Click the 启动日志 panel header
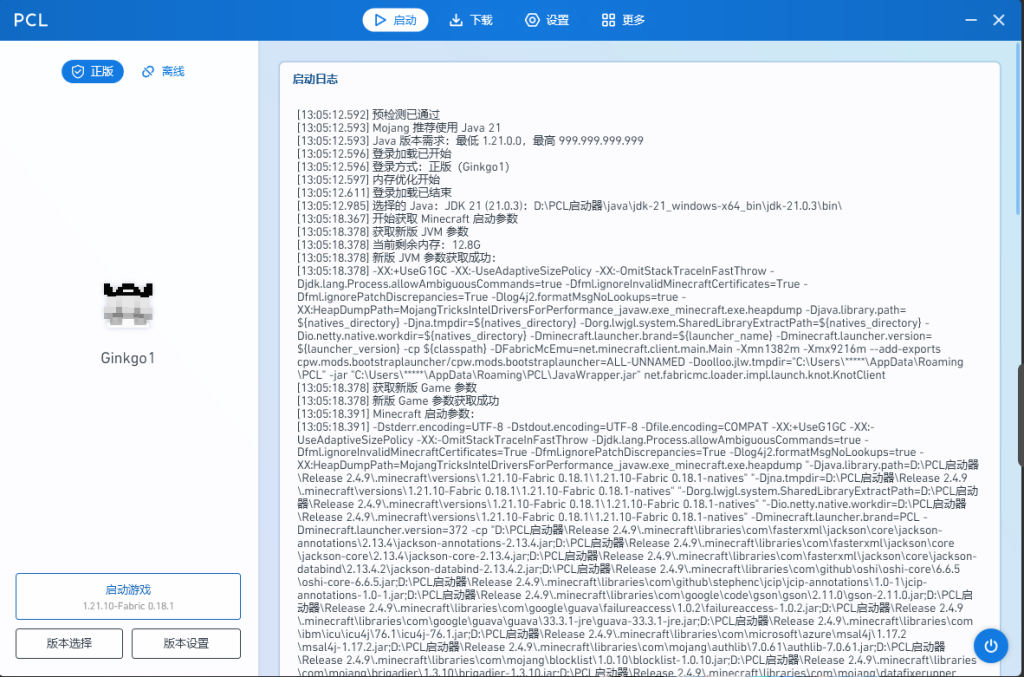 [x=314, y=78]
